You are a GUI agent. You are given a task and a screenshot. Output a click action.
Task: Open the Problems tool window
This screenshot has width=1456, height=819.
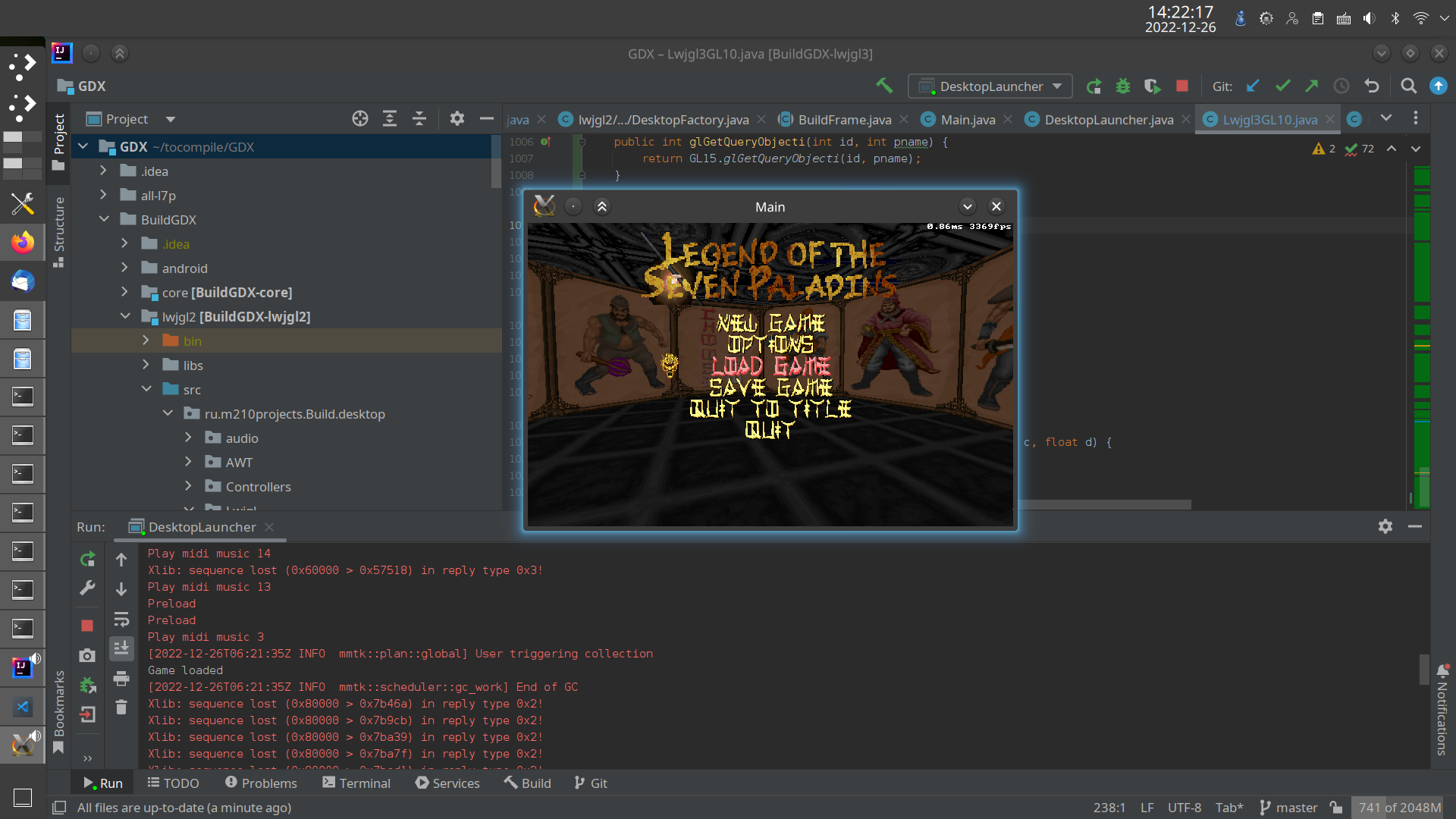[262, 783]
